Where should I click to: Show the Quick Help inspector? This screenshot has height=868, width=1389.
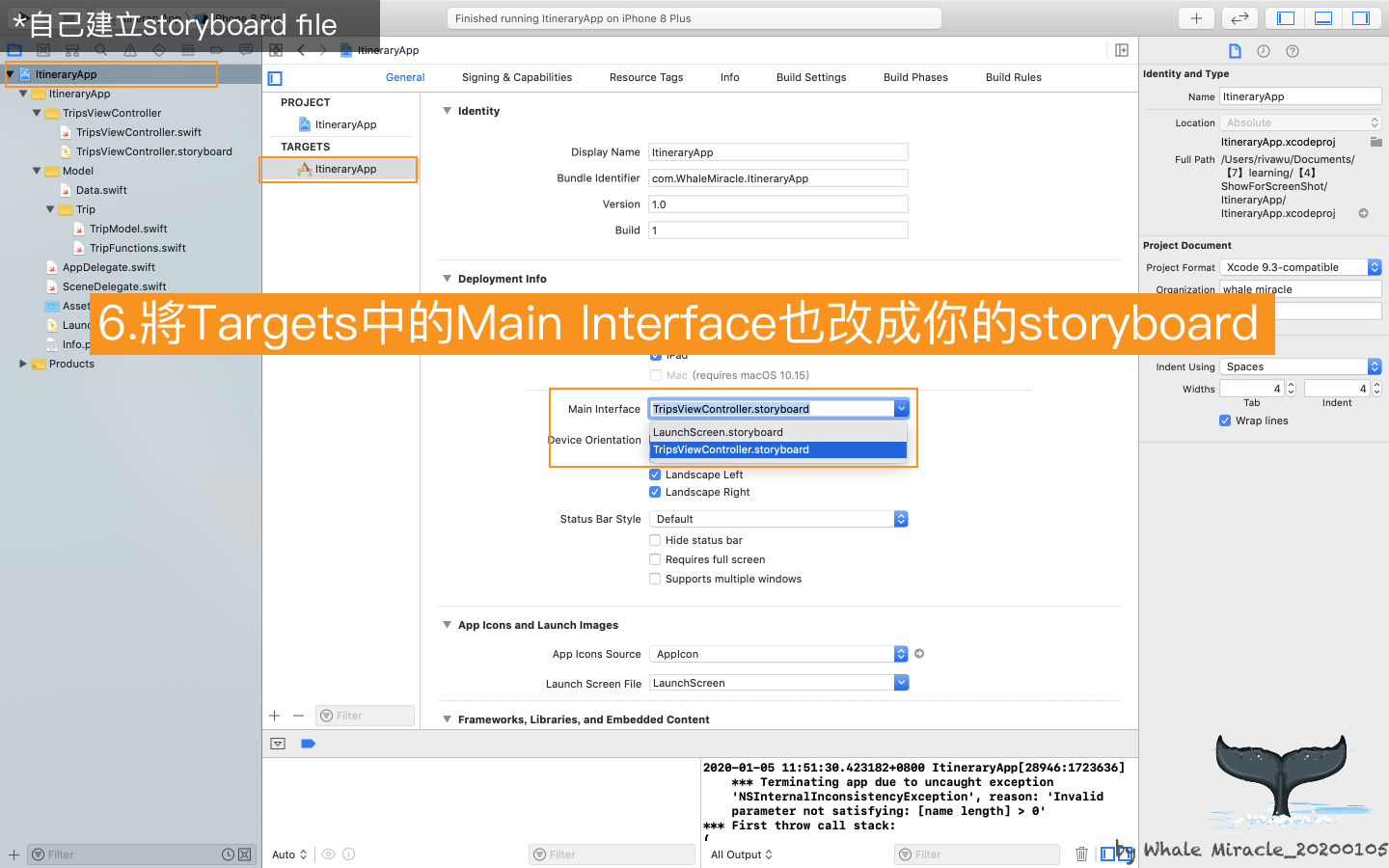1293,51
